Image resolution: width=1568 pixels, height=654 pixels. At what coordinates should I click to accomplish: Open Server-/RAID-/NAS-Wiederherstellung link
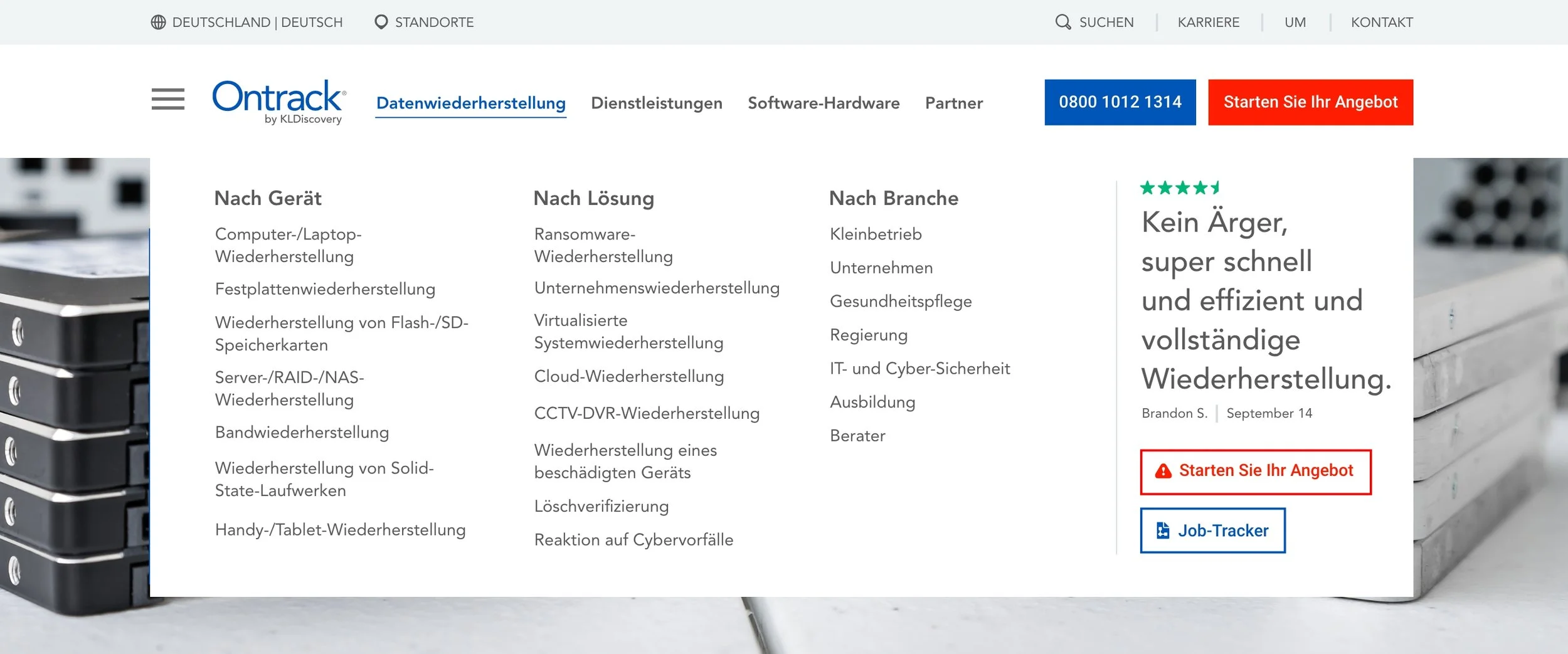pos(289,389)
